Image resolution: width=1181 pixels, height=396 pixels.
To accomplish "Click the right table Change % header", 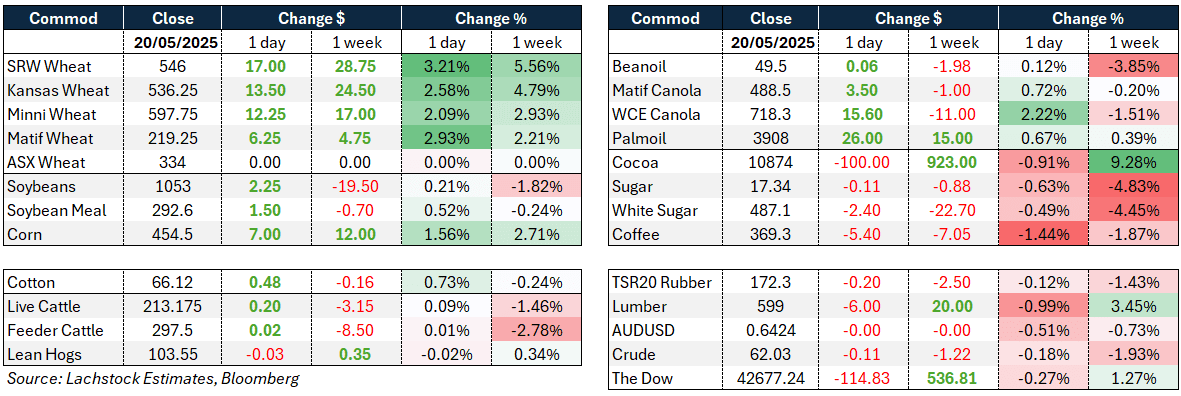I will point(1088,18).
